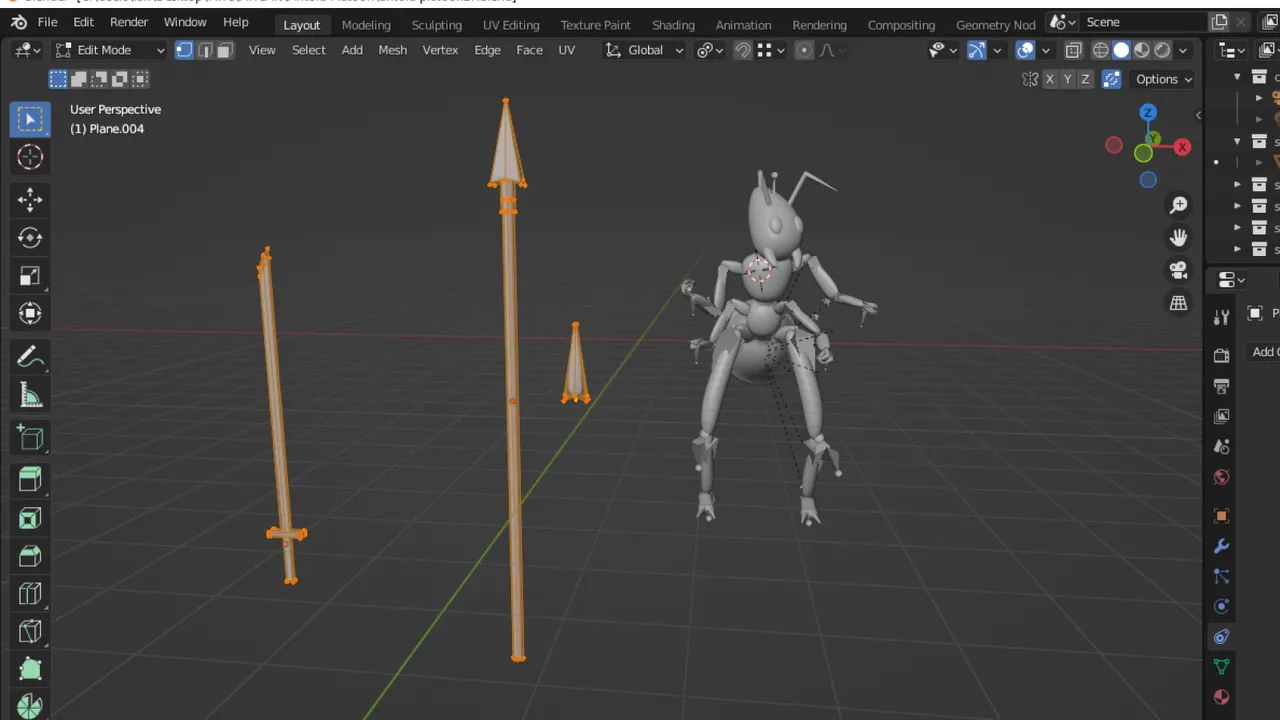This screenshot has width=1280, height=720.
Task: Open the Options dropdown
Action: click(1164, 79)
